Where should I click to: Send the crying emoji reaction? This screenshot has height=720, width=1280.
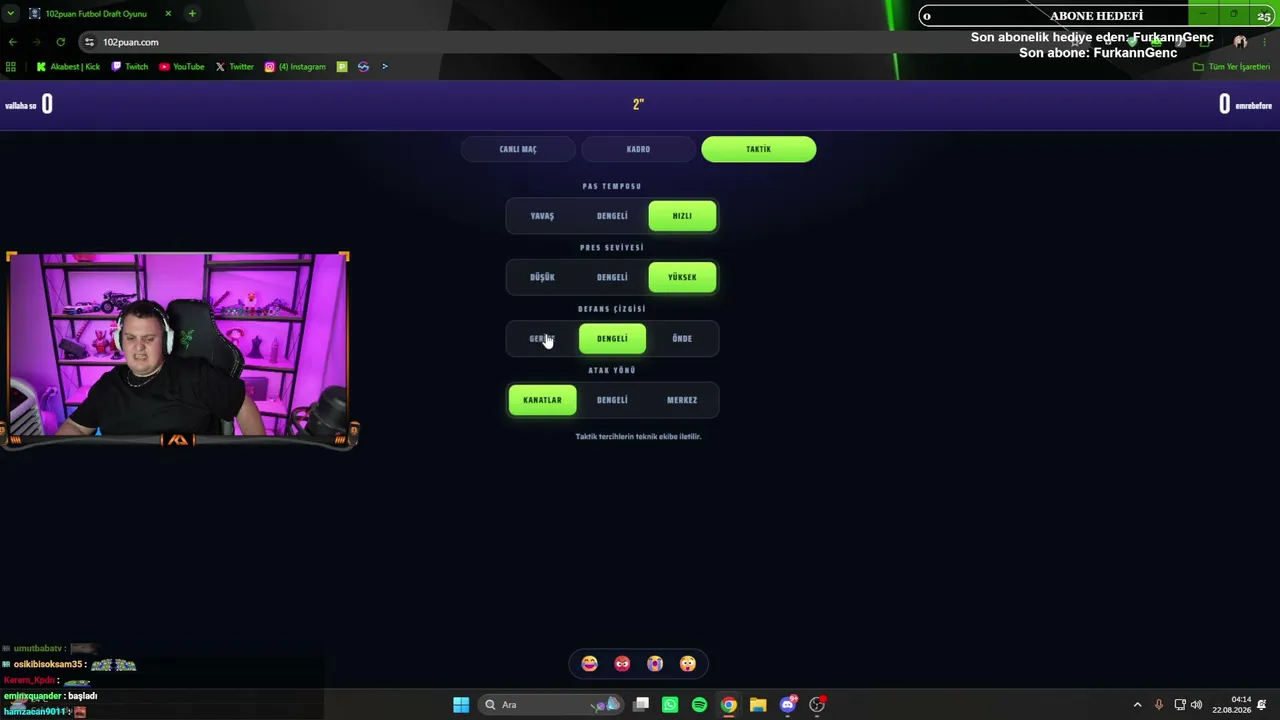coord(655,664)
